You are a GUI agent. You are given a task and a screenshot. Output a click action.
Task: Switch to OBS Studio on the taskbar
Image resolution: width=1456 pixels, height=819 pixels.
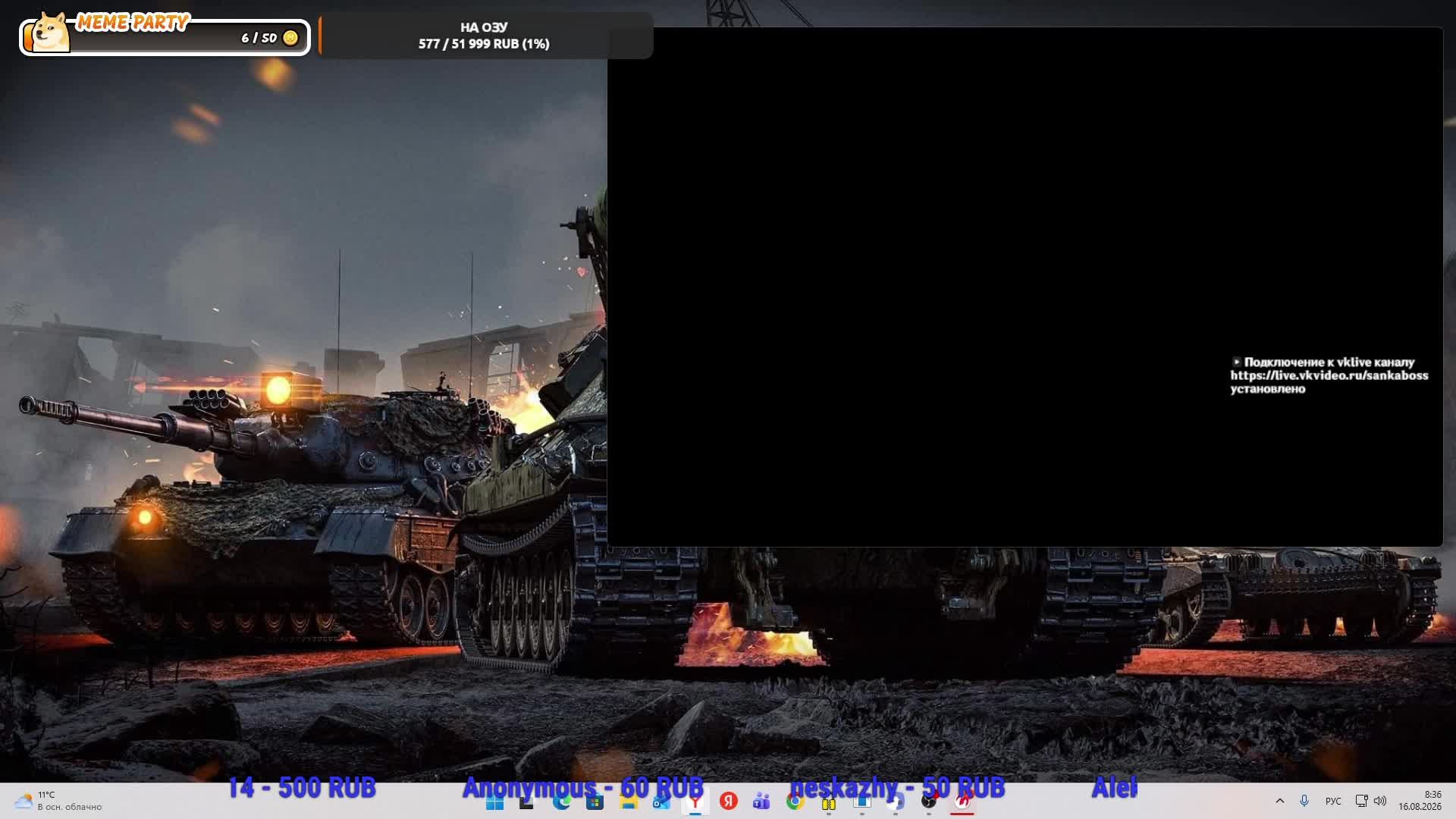click(x=928, y=802)
